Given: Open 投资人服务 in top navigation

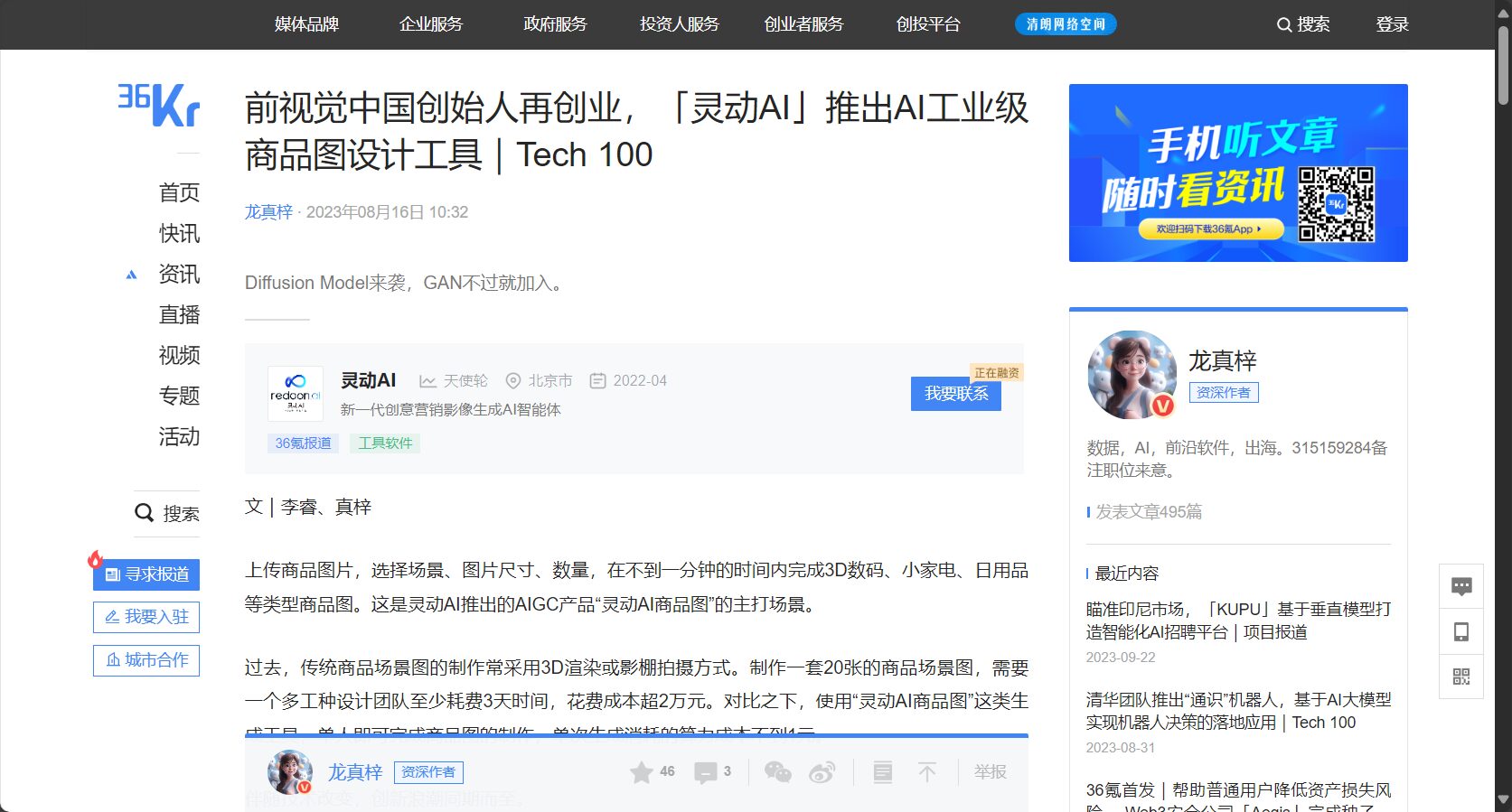Looking at the screenshot, I should coord(680,24).
